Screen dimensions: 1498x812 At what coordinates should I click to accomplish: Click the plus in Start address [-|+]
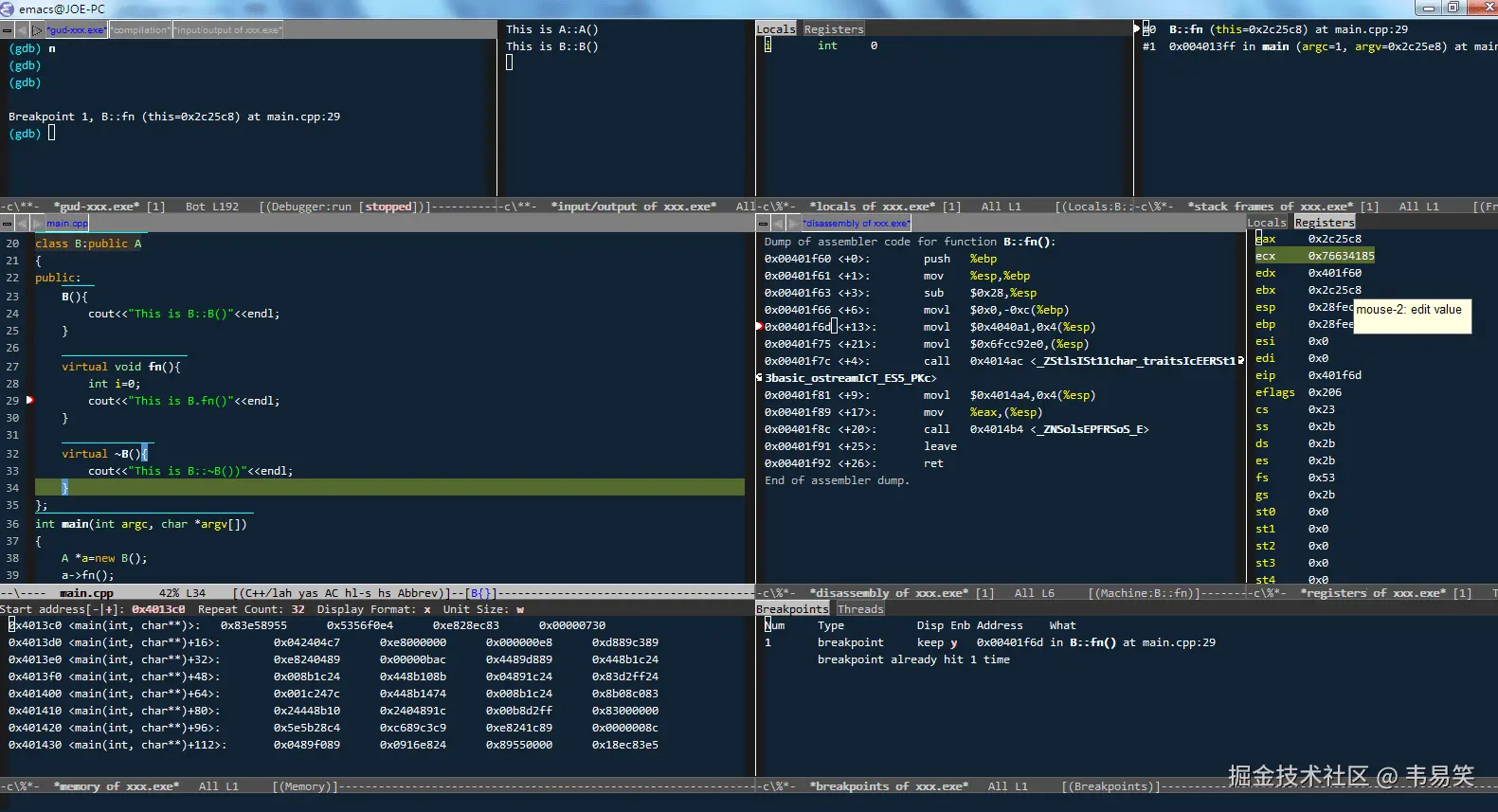click(x=110, y=609)
